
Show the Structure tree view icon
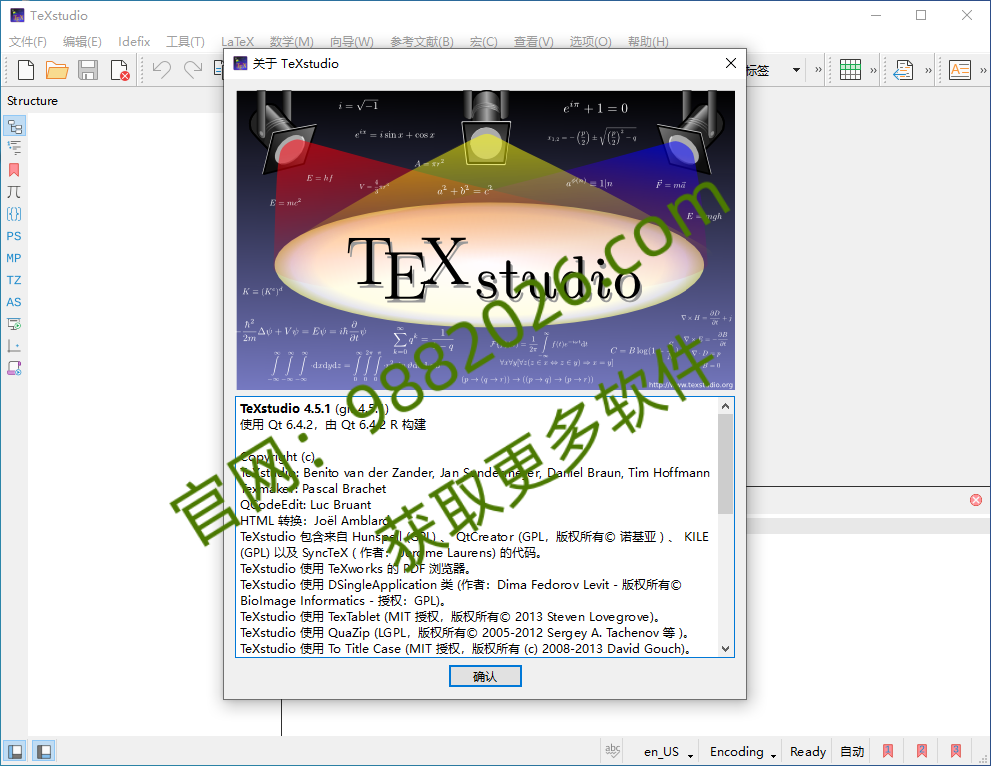(14, 126)
